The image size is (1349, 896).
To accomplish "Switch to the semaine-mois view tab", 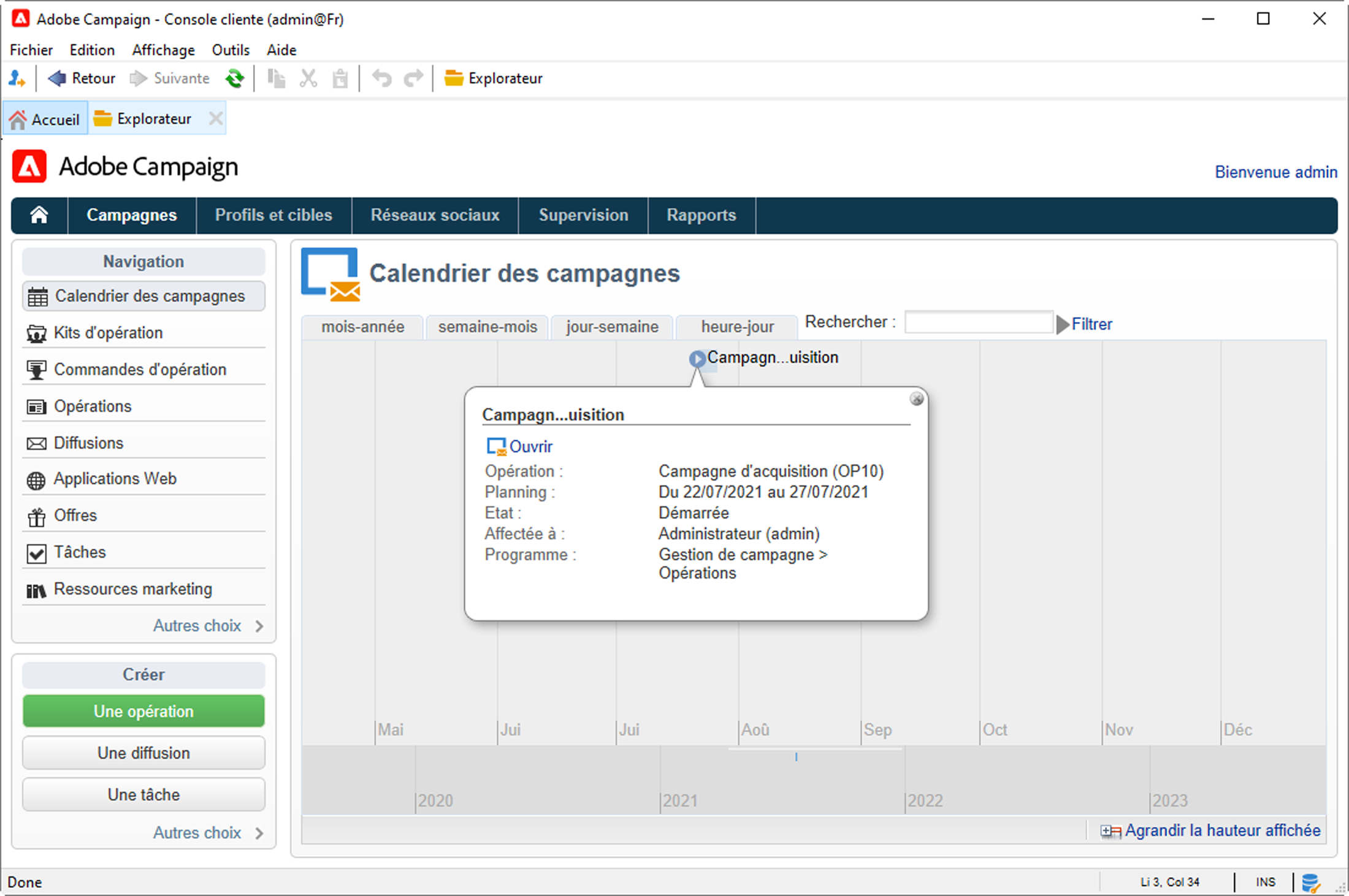I will tap(487, 327).
